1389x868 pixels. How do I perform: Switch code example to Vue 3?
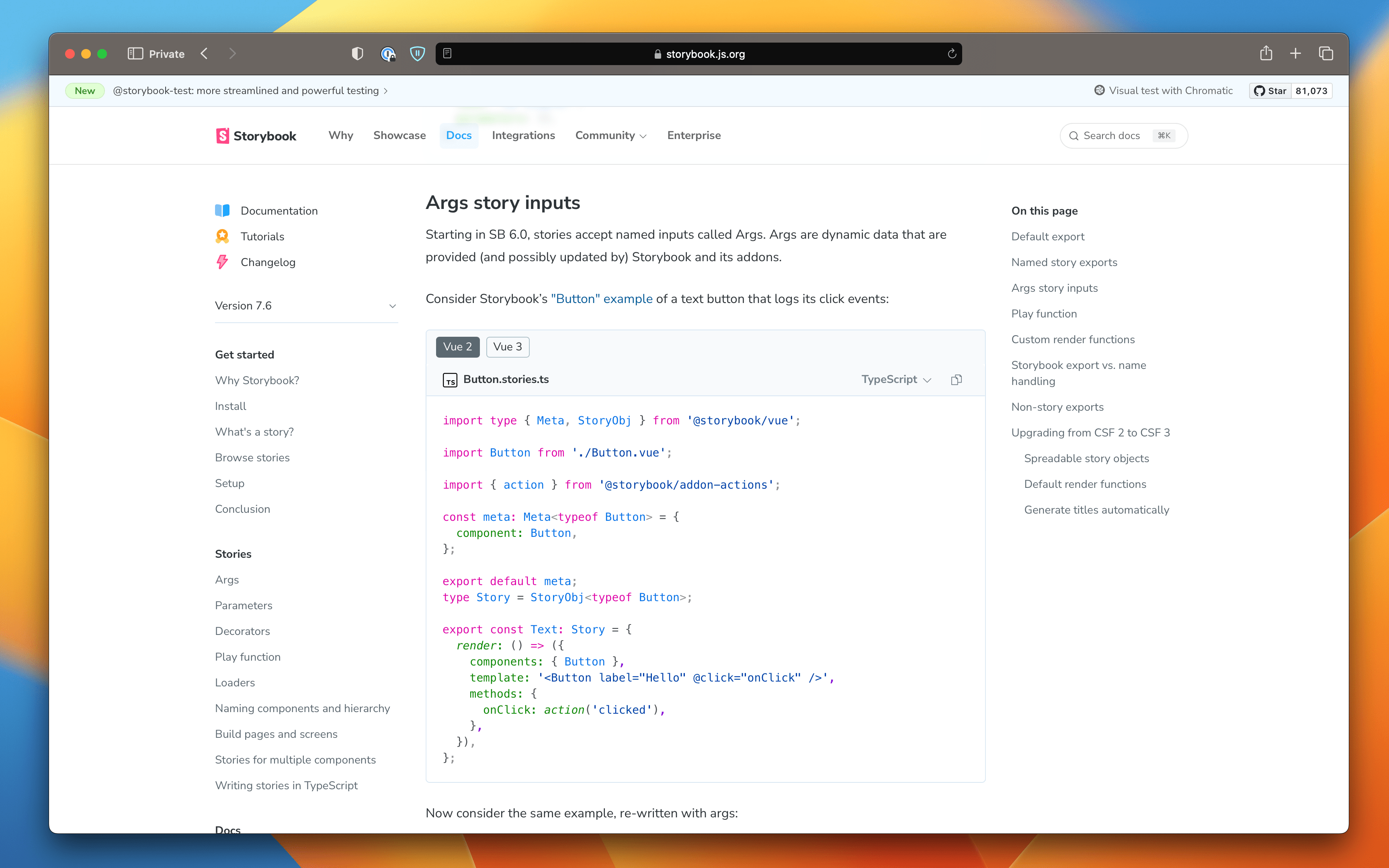click(x=507, y=347)
